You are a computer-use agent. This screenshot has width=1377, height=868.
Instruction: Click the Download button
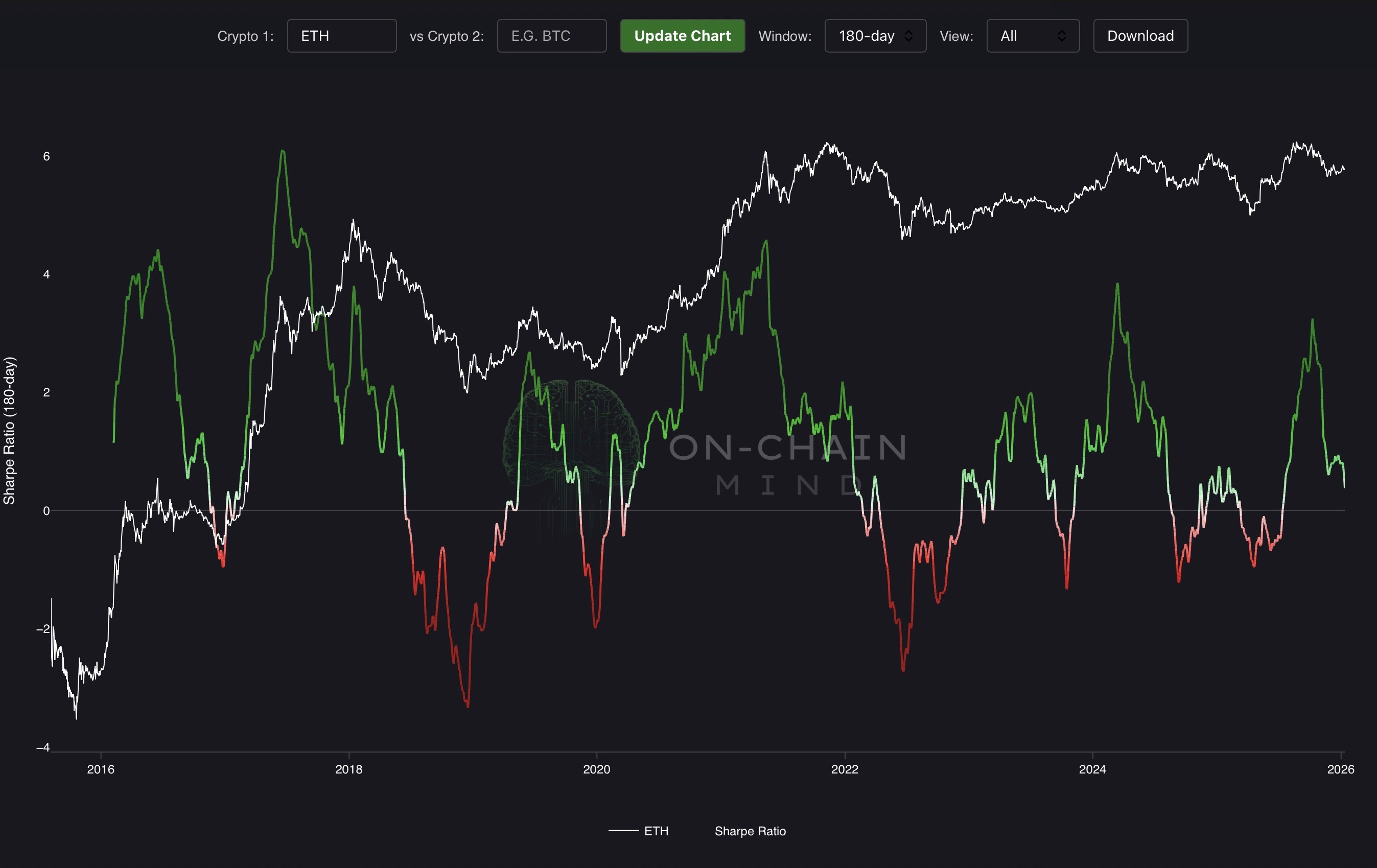(x=1140, y=36)
